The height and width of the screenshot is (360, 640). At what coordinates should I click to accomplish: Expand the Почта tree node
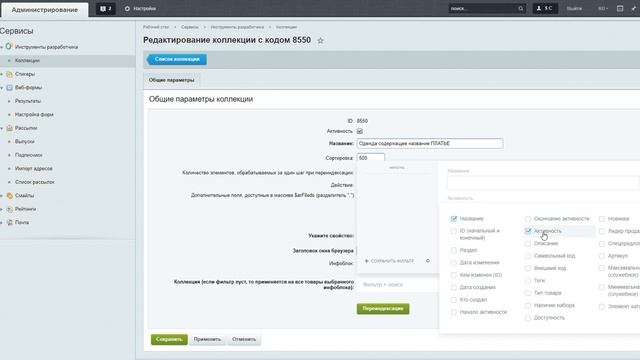coord(2,222)
